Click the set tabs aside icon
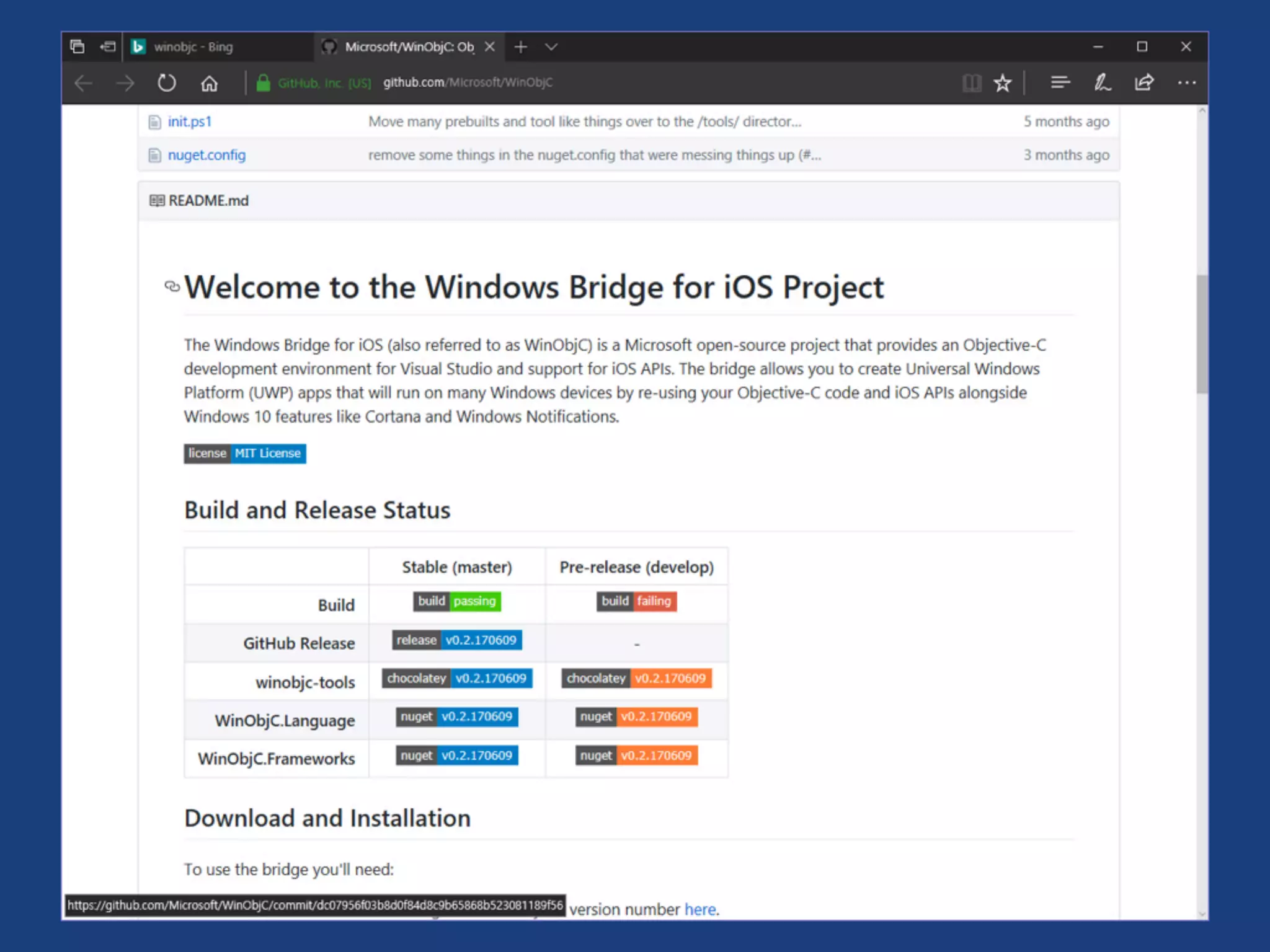The image size is (1270, 952). click(107, 46)
